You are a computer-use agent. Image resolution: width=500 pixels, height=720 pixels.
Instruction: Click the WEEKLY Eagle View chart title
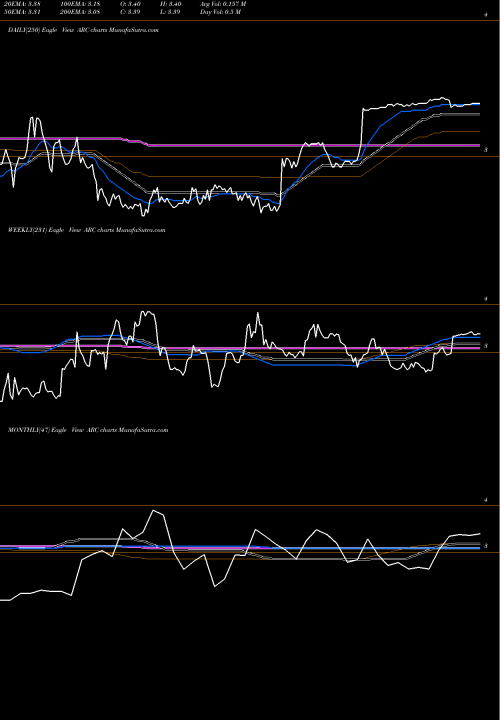click(86, 230)
